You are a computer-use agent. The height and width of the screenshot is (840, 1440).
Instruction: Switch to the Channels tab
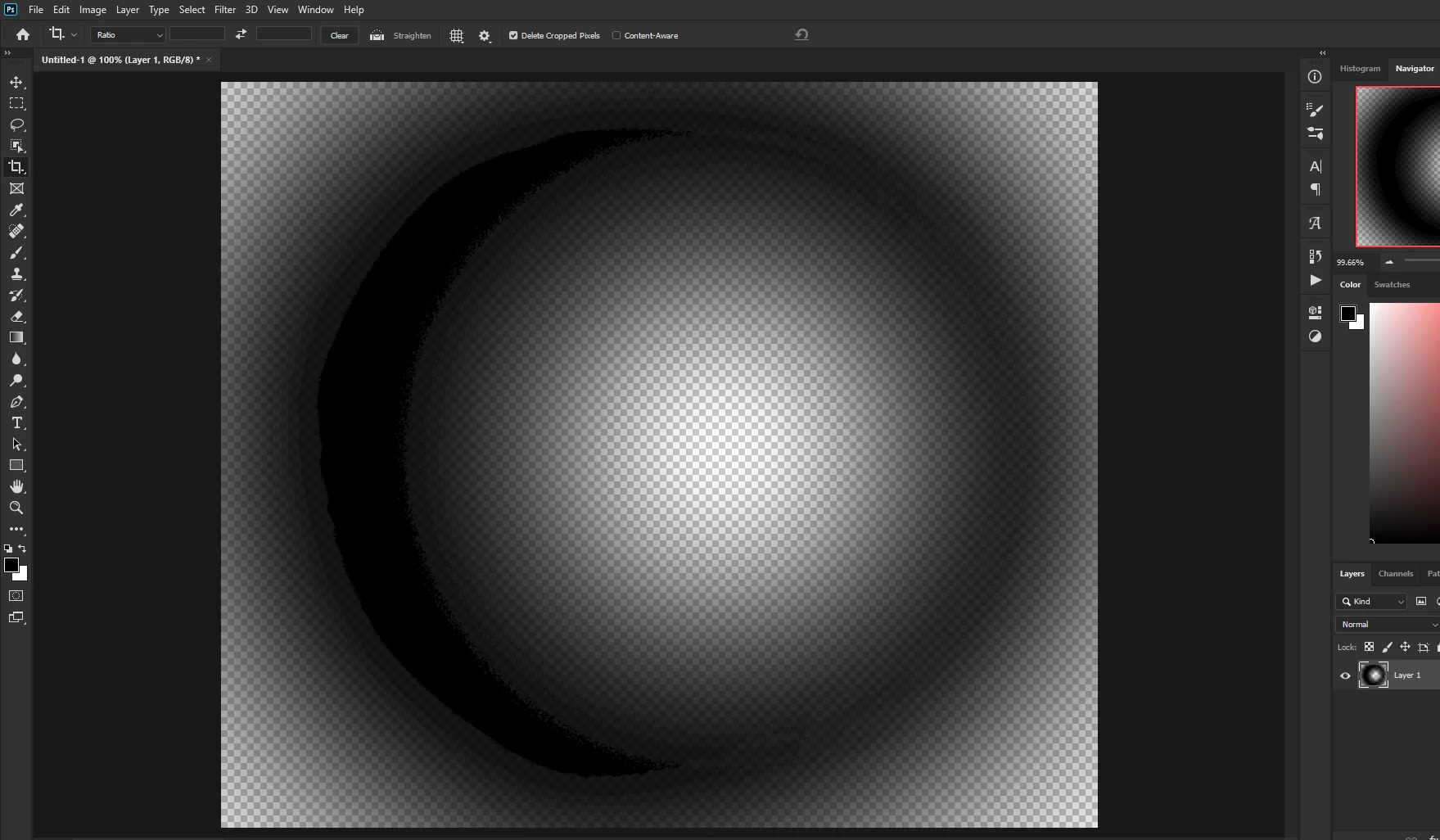[x=1395, y=573]
